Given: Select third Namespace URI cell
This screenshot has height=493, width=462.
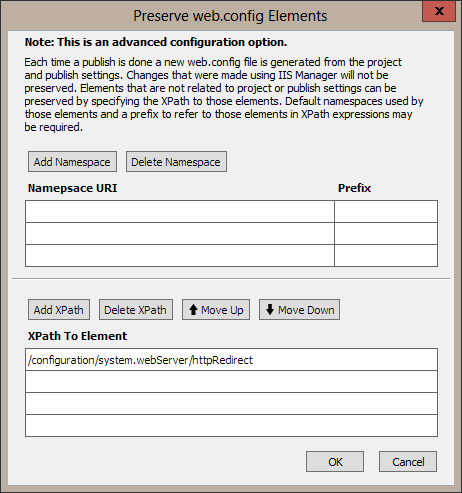Looking at the screenshot, I should [180, 256].
